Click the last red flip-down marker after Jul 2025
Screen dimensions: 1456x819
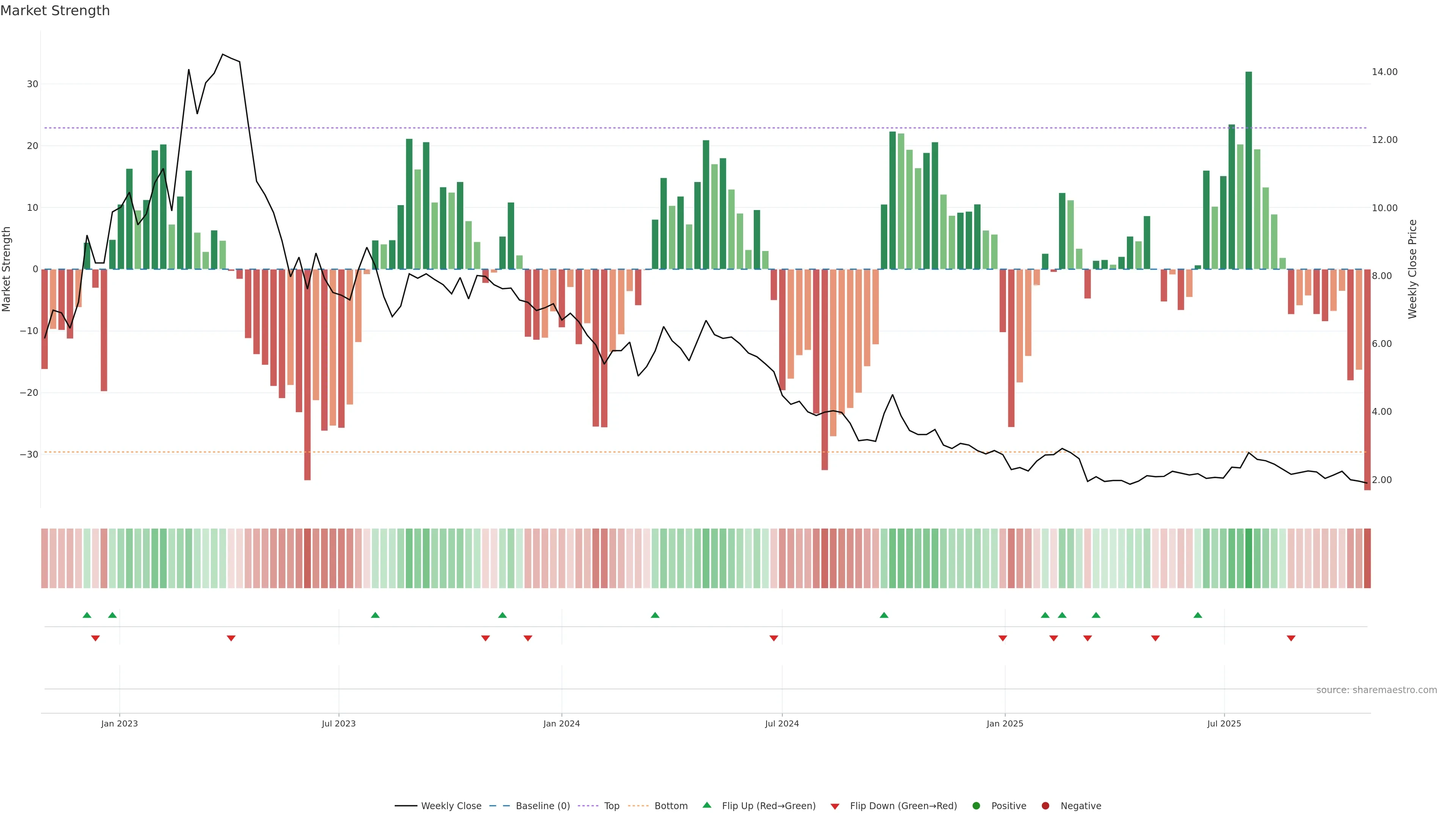point(1291,638)
